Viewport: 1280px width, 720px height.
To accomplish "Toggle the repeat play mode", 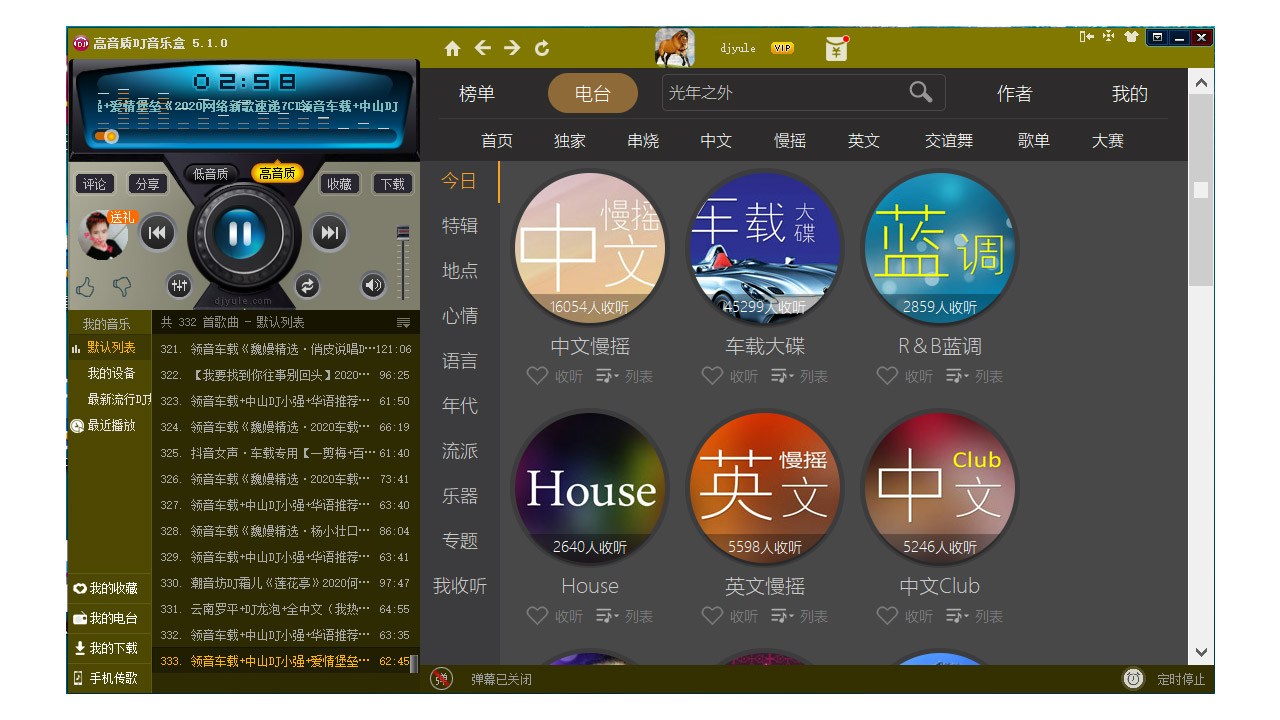I will pos(307,285).
